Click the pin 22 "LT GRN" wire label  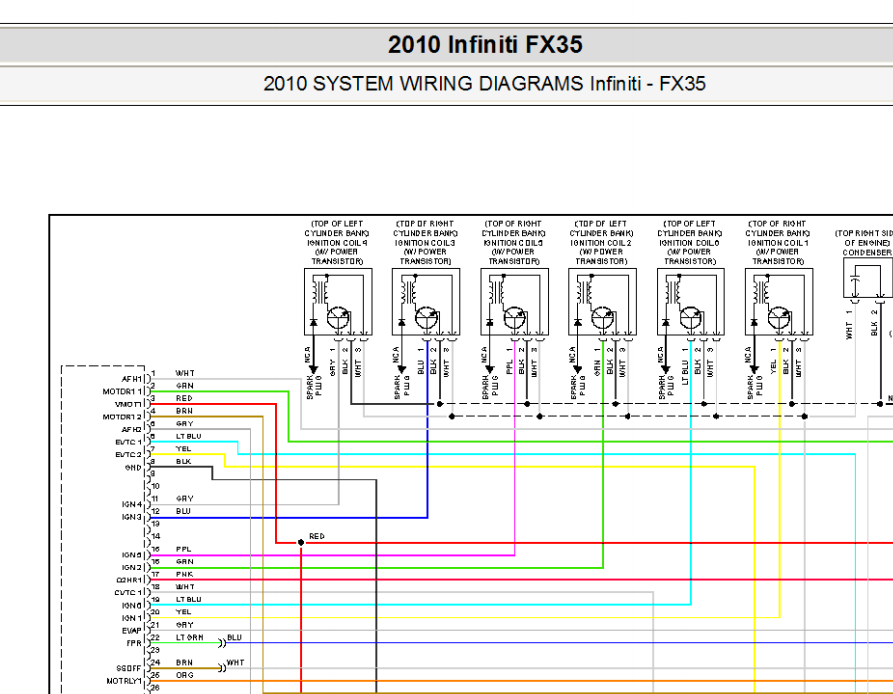[190, 638]
